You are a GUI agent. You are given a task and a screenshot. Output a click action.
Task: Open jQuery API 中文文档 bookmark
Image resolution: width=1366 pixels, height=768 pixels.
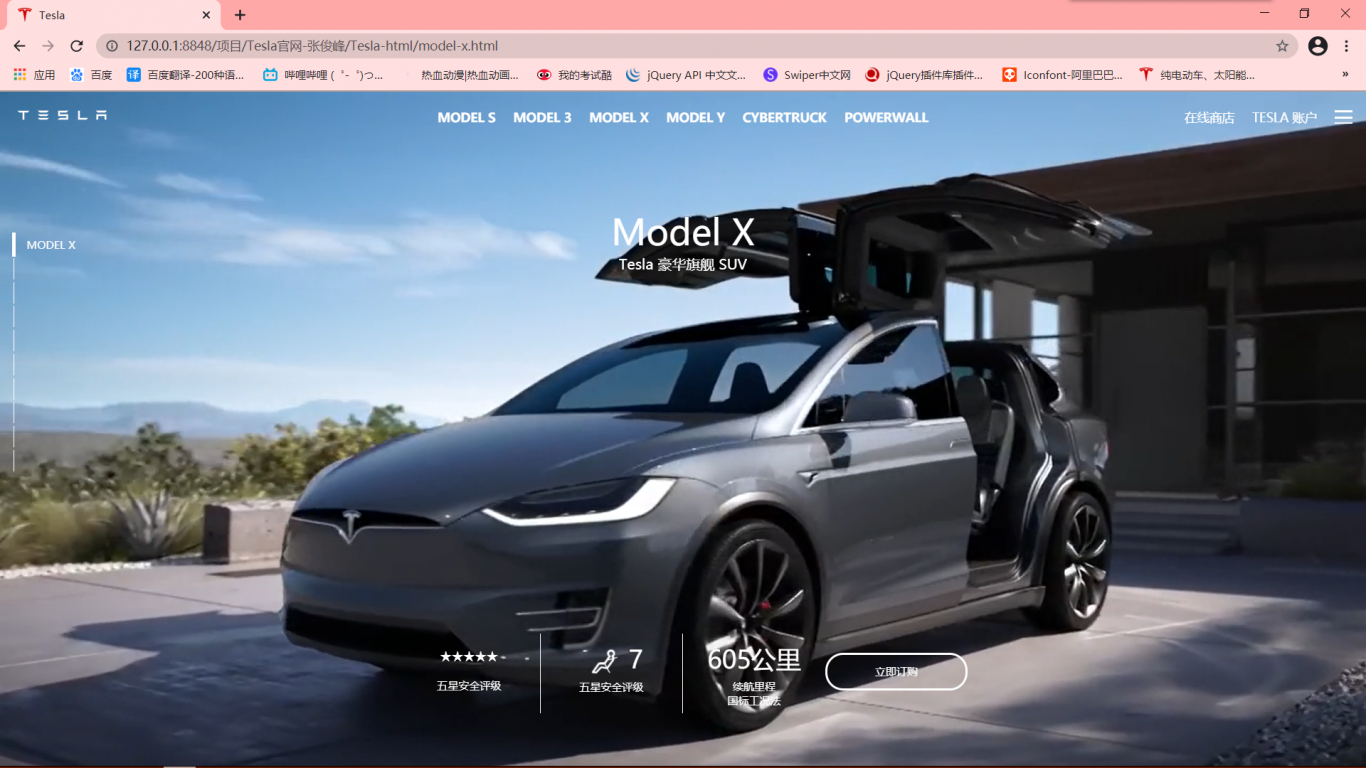point(686,75)
